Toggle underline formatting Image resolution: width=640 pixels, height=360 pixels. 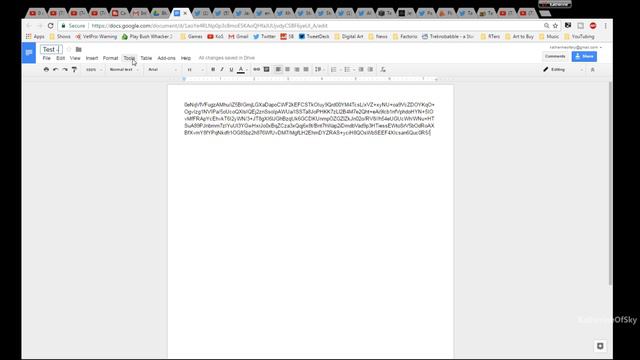coord(231,70)
